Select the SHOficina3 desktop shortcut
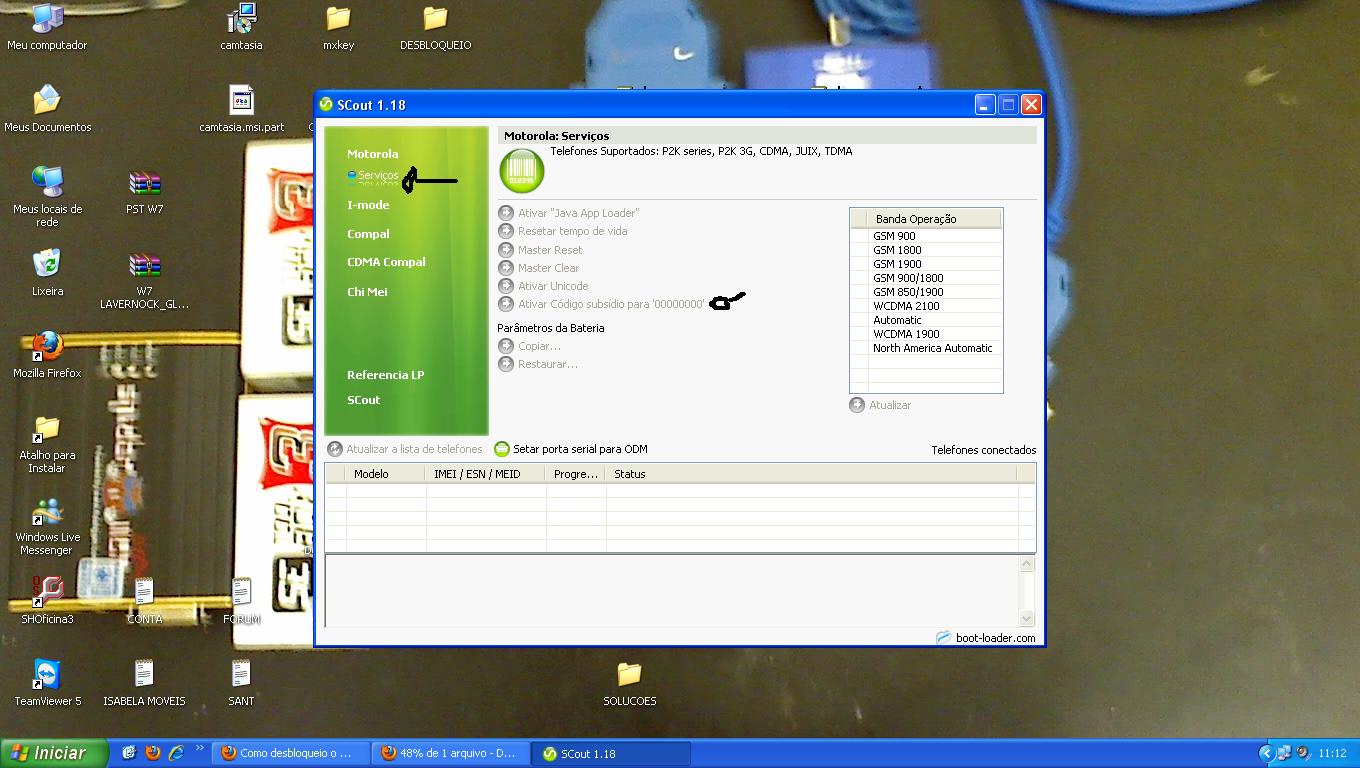This screenshot has width=1360, height=768. tap(47, 592)
